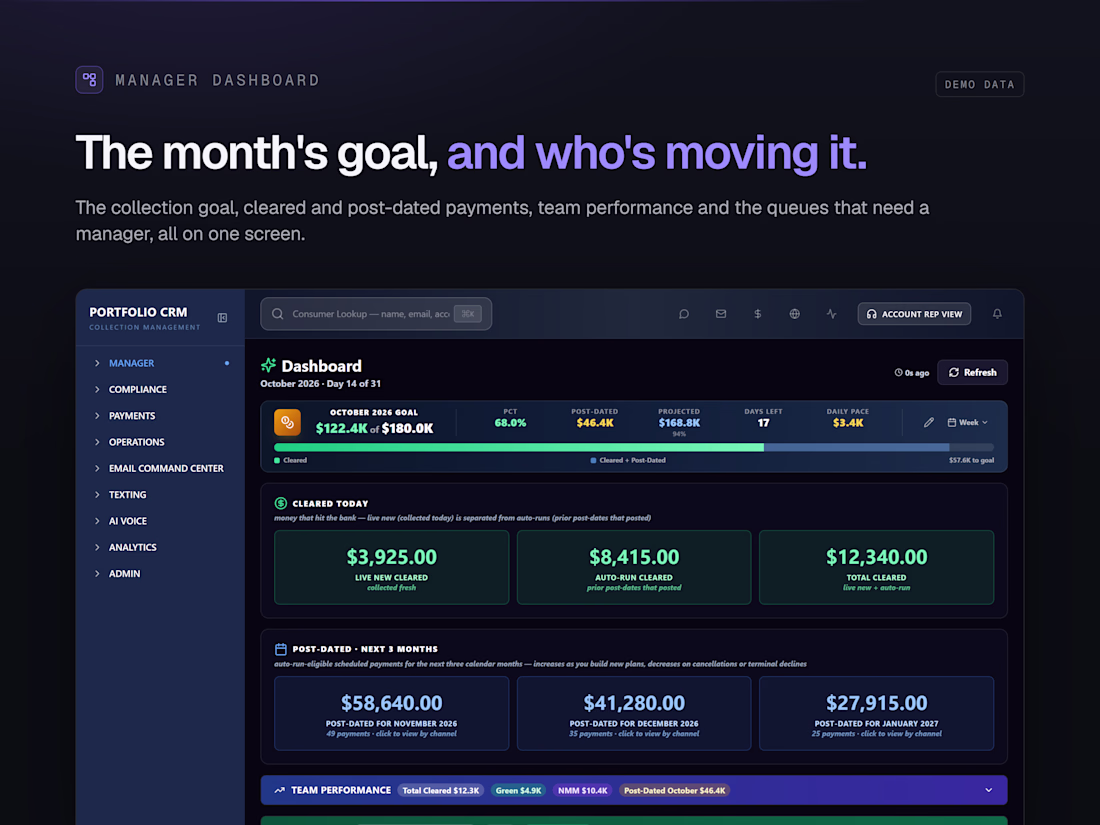
Task: Open the globe icon in header
Action: [x=794, y=314]
